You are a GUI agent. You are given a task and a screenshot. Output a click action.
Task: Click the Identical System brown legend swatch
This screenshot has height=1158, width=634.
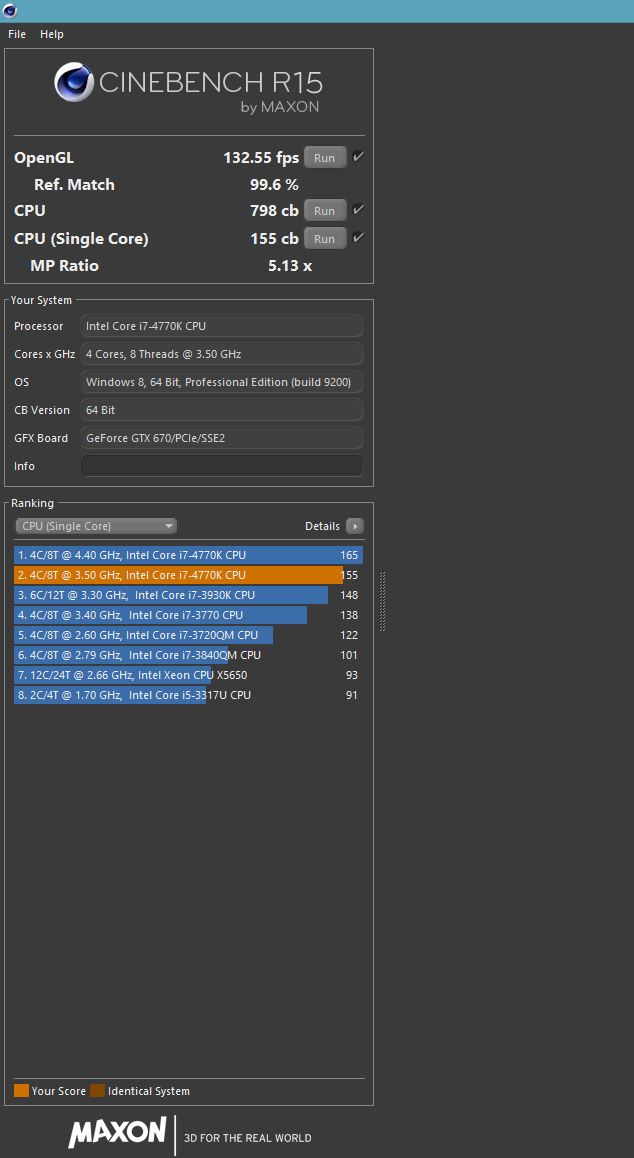(x=98, y=1091)
